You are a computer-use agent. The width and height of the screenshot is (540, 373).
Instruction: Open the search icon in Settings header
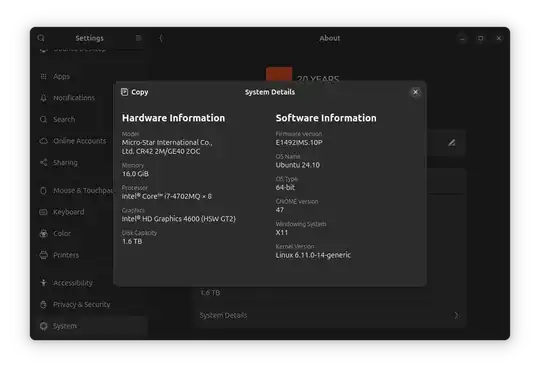coord(41,38)
